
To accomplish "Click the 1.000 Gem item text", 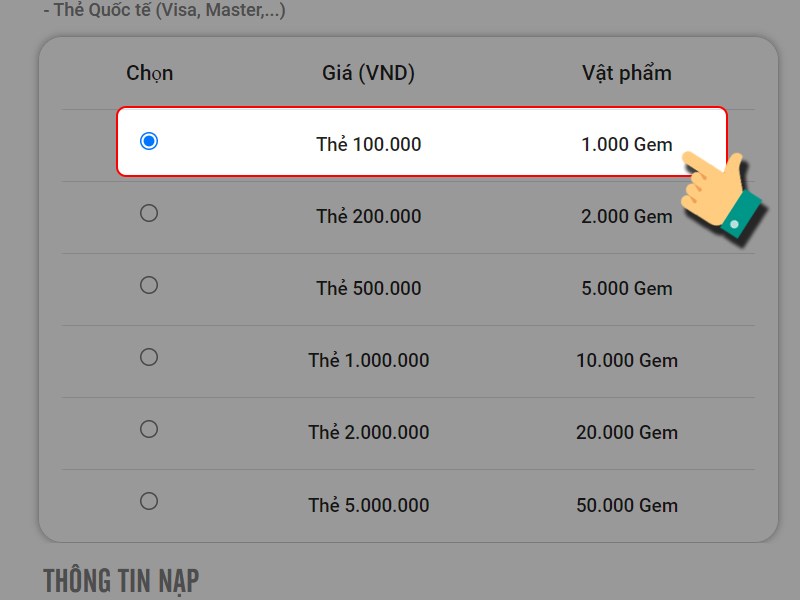I will pos(627,144).
